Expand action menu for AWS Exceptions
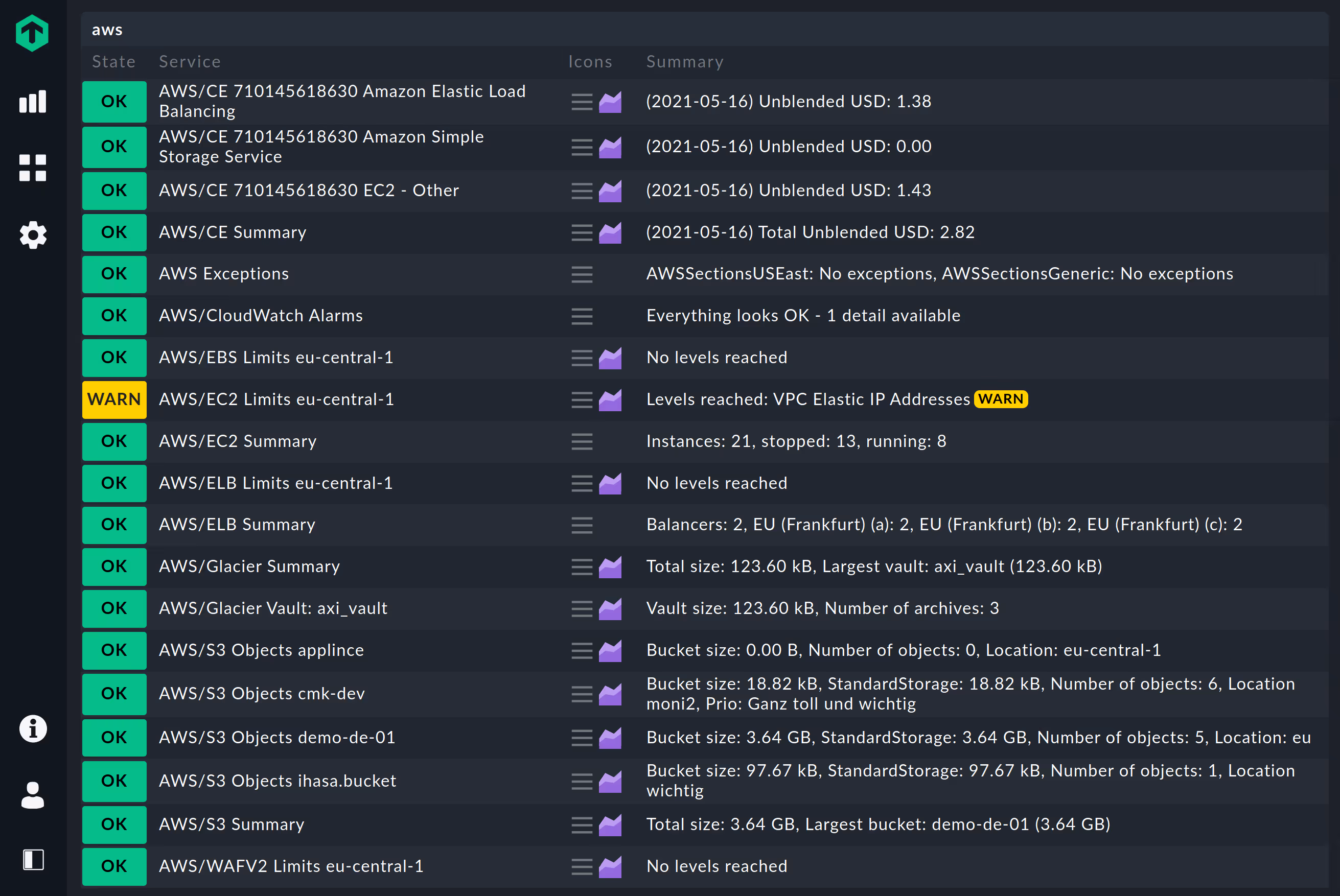The width and height of the screenshot is (1340, 896). 582,275
